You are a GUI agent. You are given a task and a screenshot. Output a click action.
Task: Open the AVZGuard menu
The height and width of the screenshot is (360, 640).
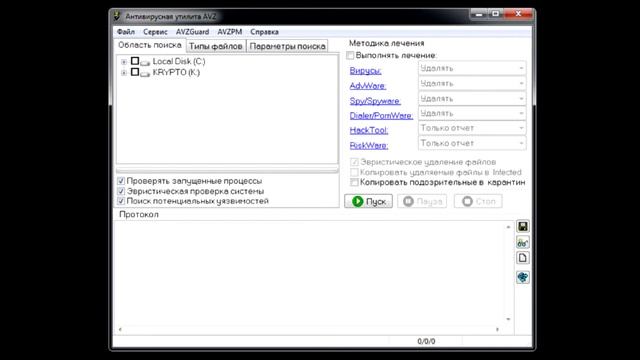(192, 32)
